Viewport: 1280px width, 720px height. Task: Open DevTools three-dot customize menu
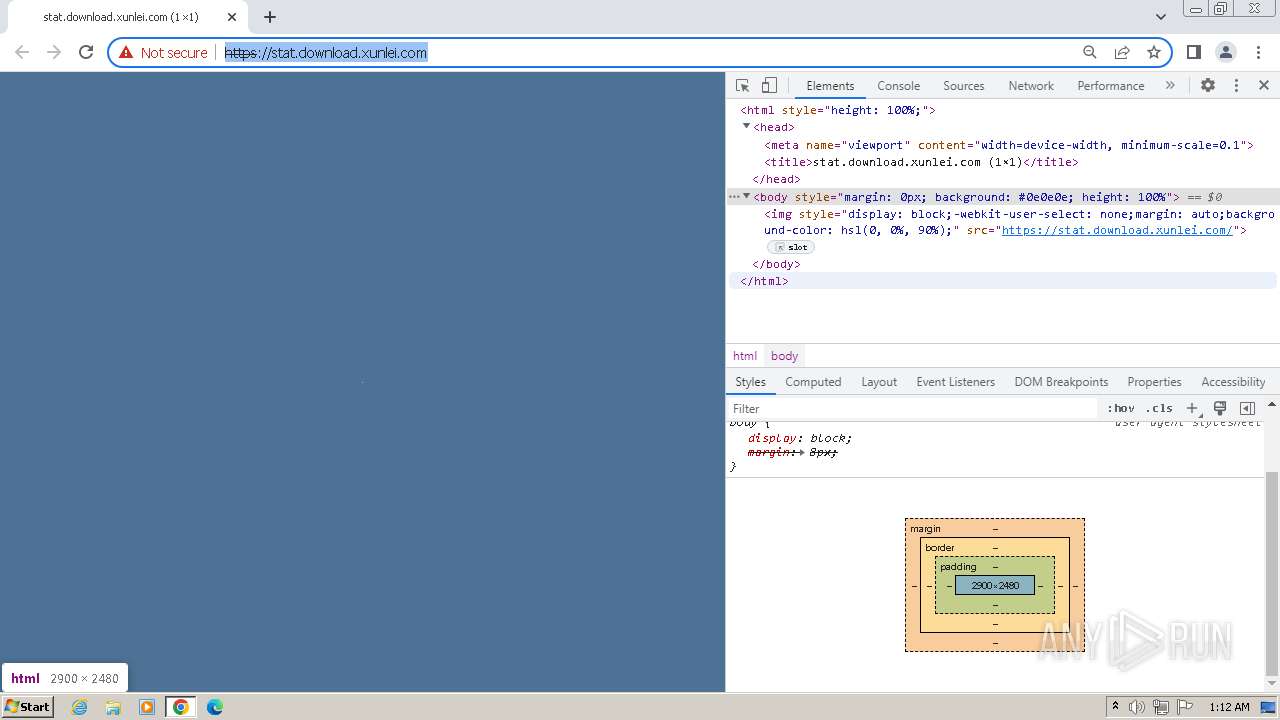coord(1236,86)
